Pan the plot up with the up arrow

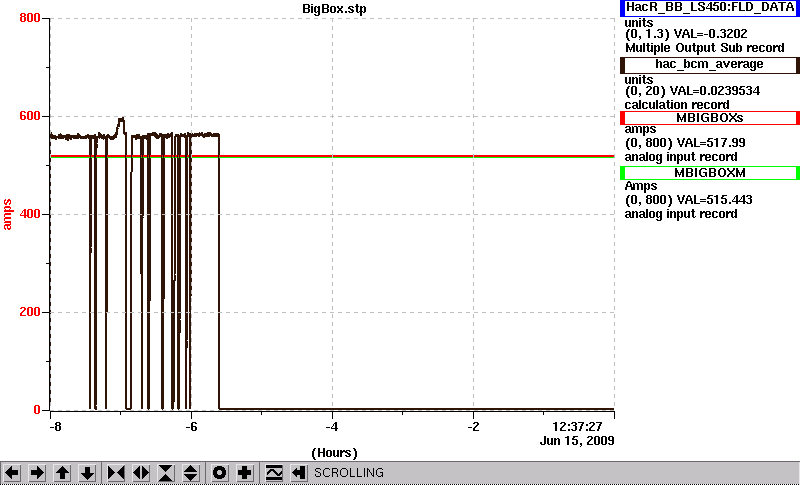62,473
